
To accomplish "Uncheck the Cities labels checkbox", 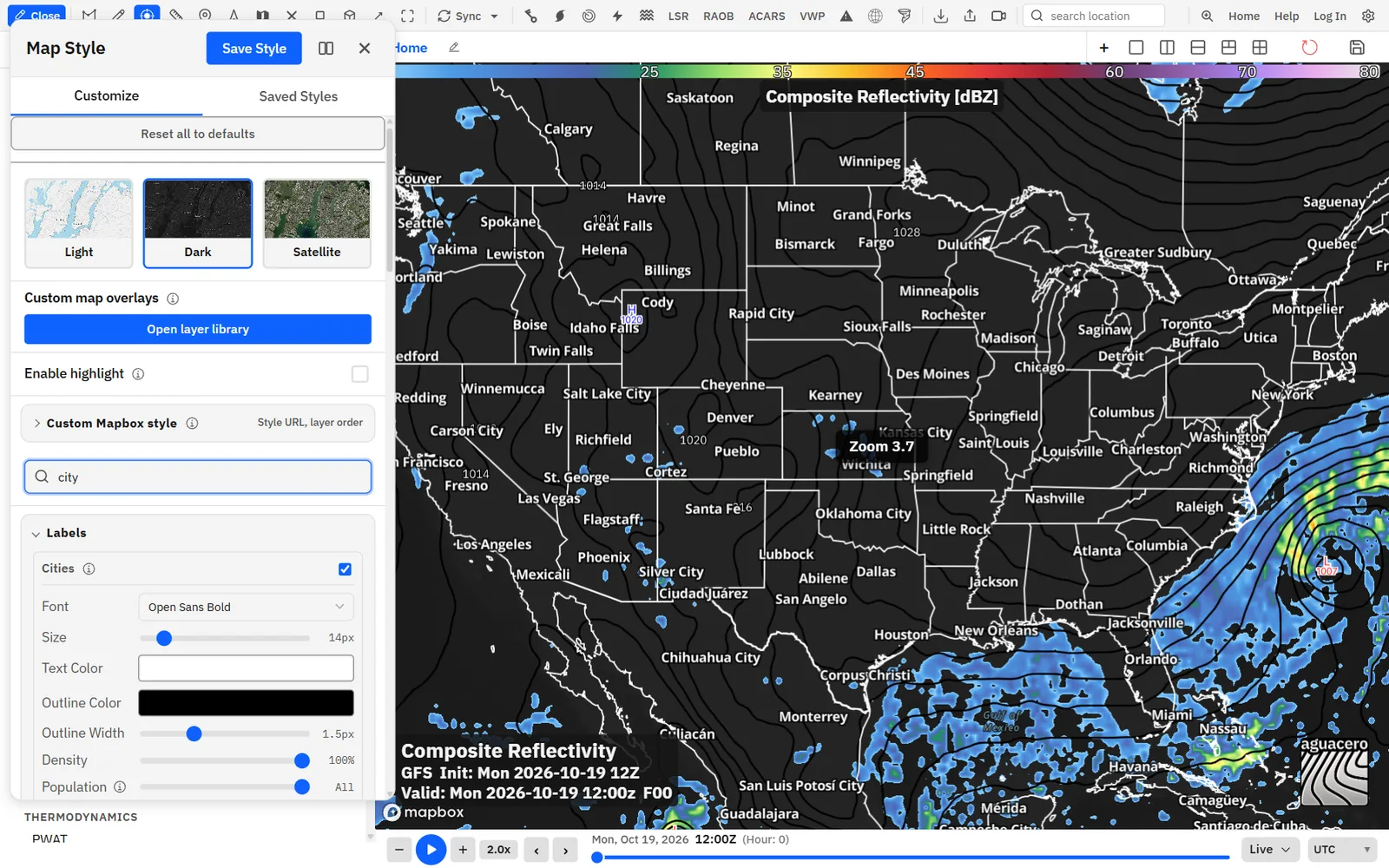I will click(x=345, y=569).
